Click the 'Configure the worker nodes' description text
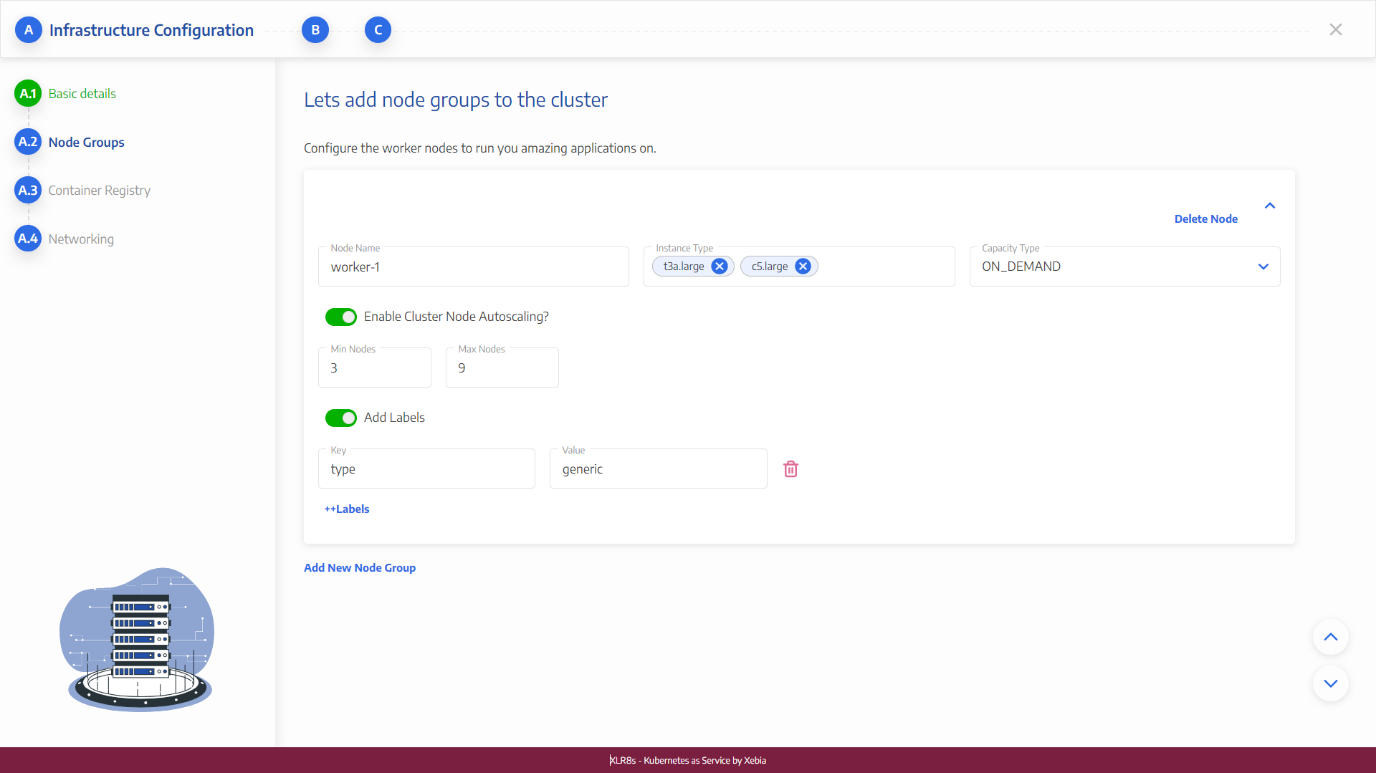Viewport: 1376px width, 773px height. click(x=480, y=148)
